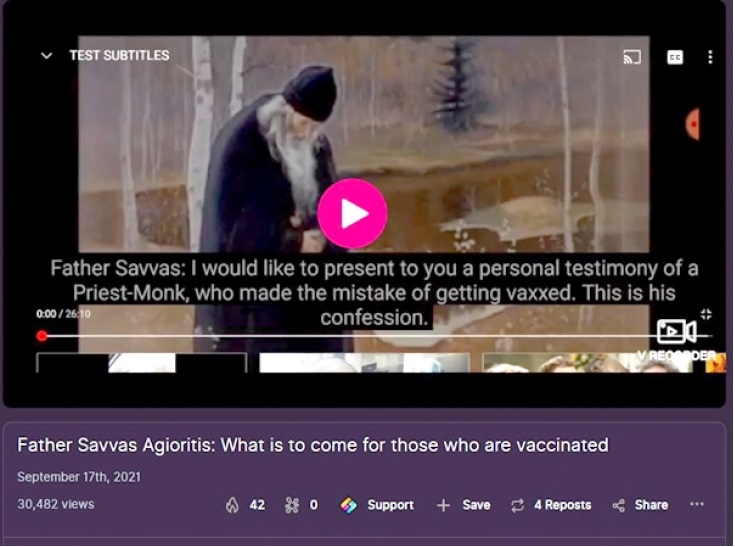Click the video title Father Savvas Agioritis
This screenshot has width=735, height=547.
click(x=313, y=445)
